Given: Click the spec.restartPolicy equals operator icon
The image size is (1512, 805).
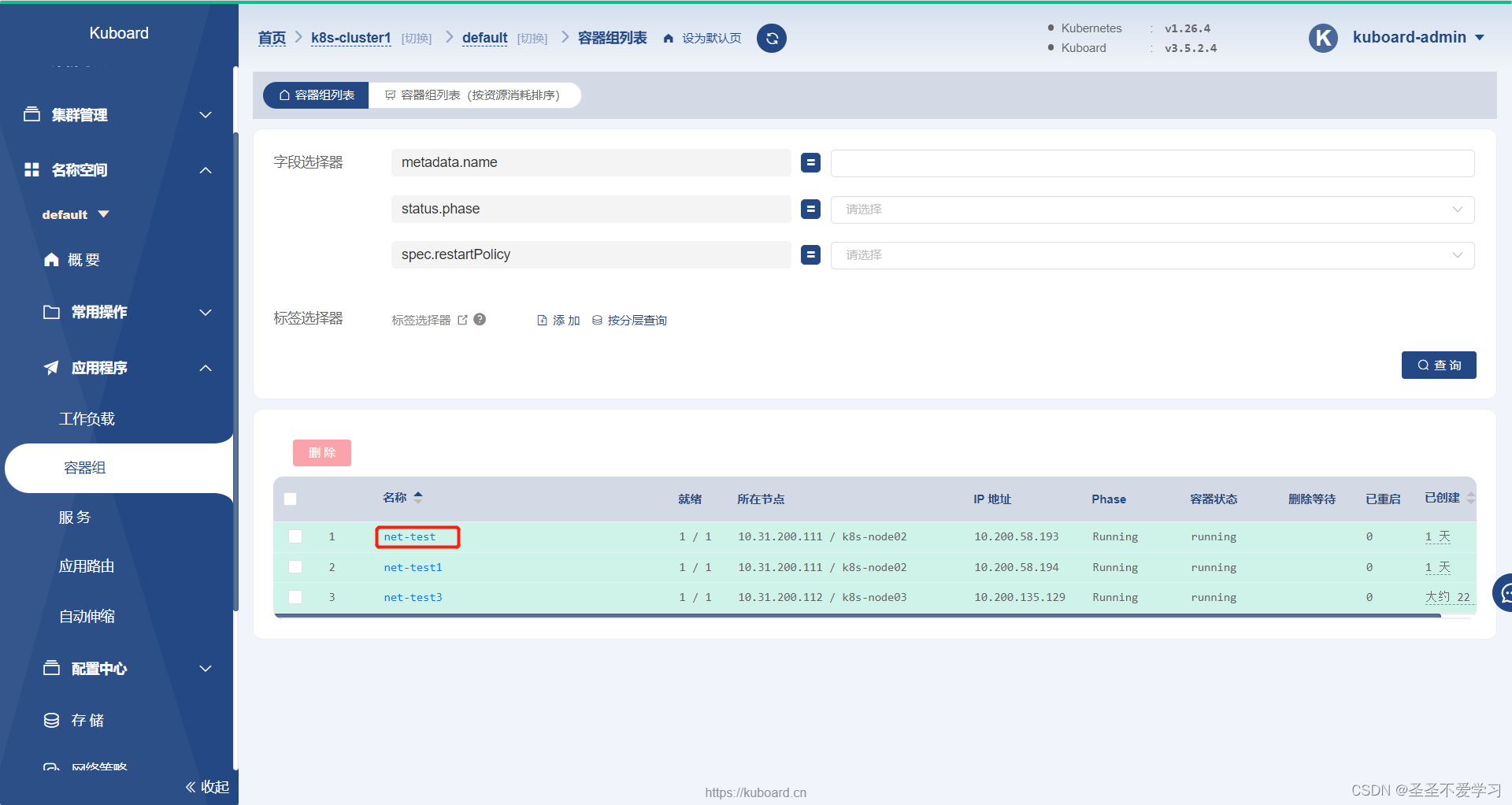Looking at the screenshot, I should pos(810,254).
